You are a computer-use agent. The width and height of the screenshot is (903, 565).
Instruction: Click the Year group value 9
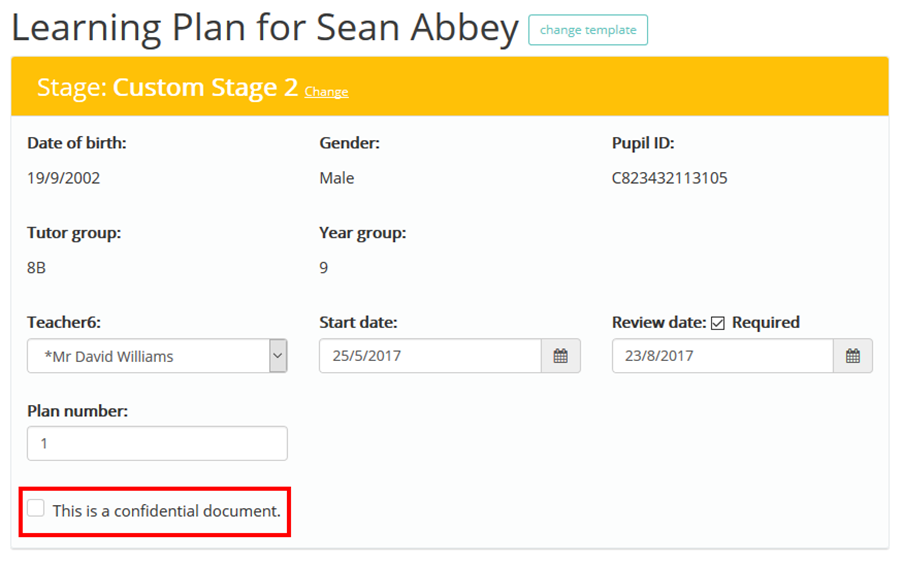point(324,268)
